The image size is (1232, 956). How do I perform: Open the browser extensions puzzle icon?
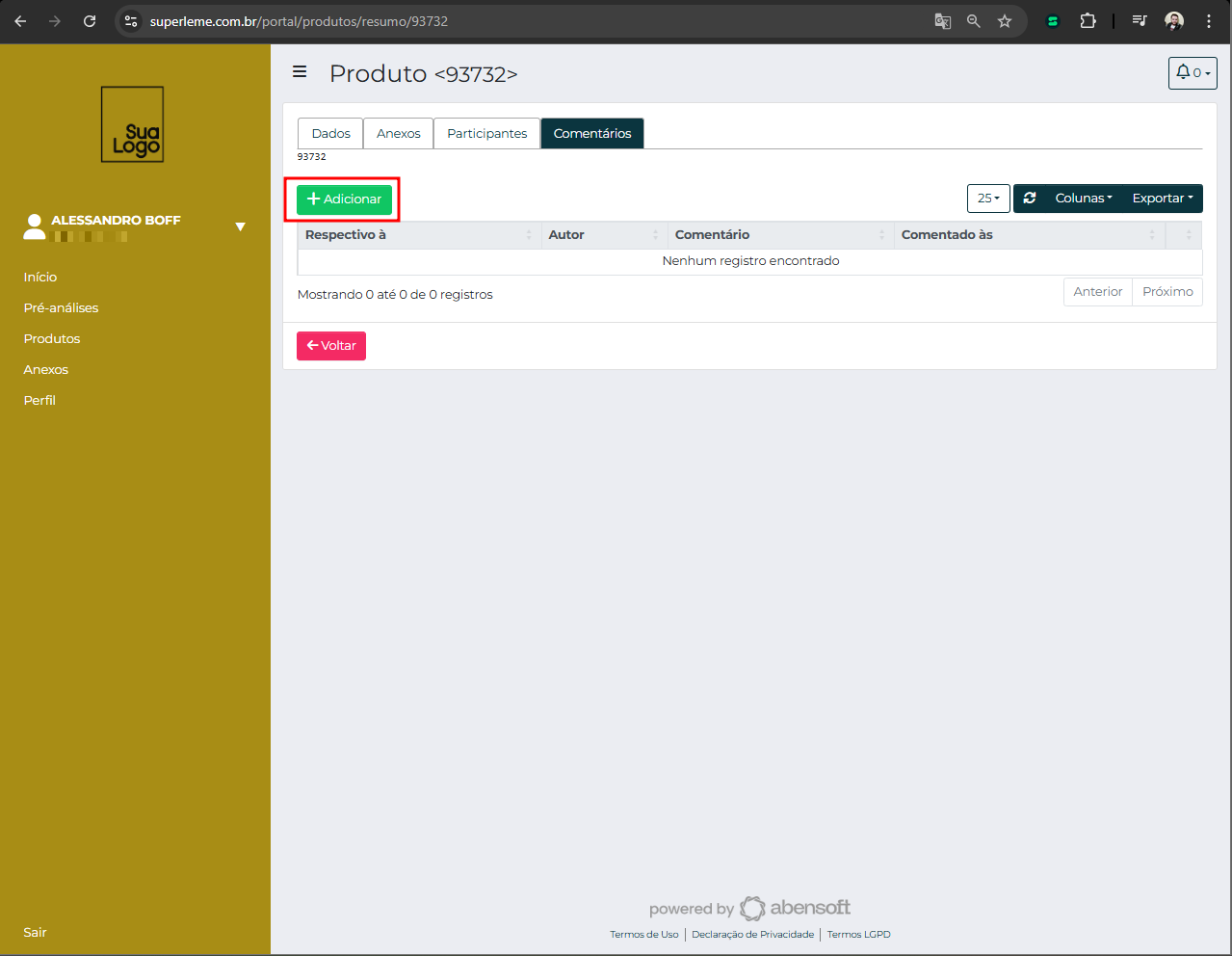click(1088, 21)
